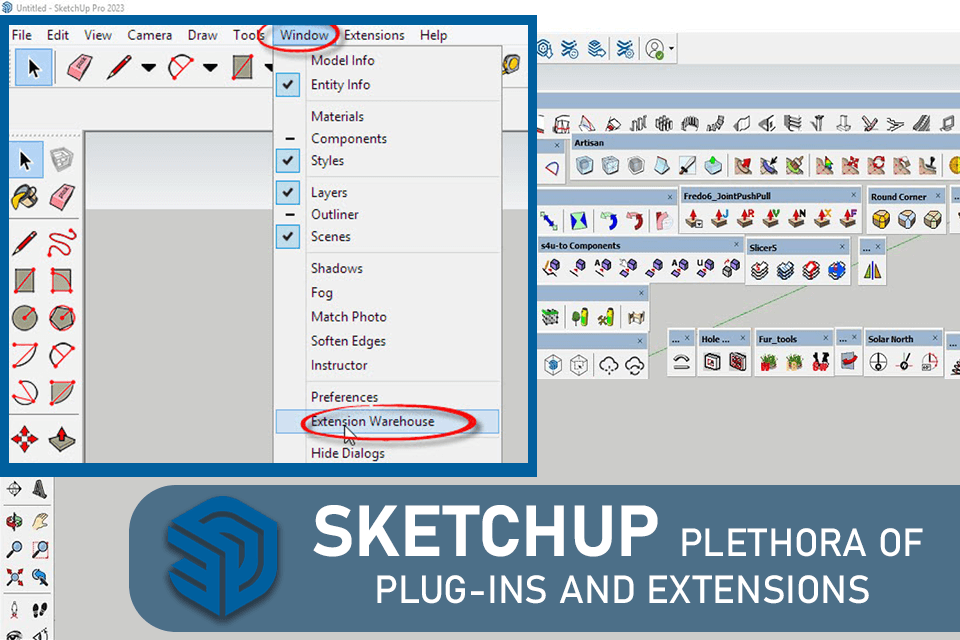The height and width of the screenshot is (640, 960).
Task: Select Fog from the menu
Action: tap(321, 293)
